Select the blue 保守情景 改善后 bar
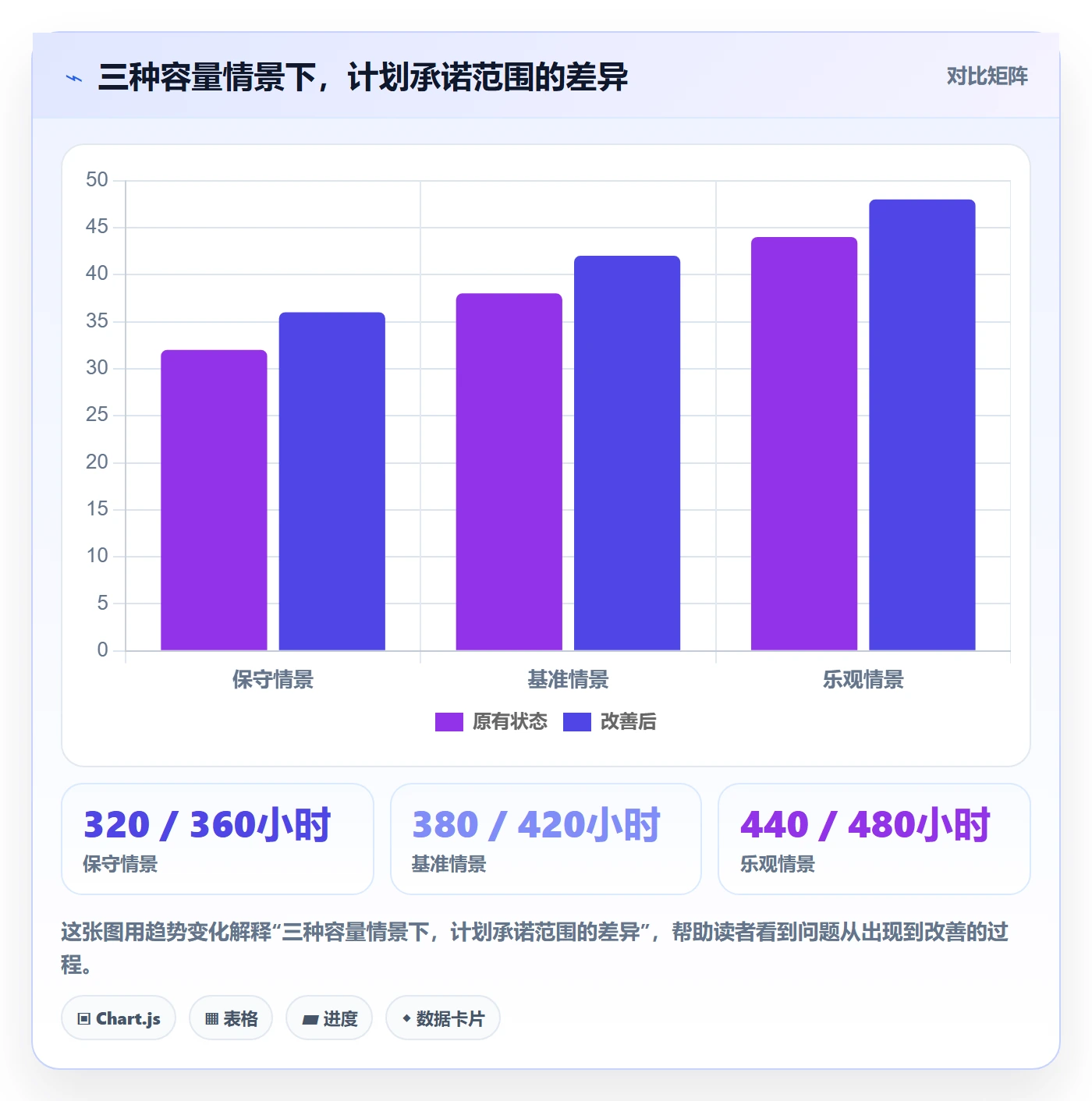The height and width of the screenshot is (1101, 1092). pyautogui.click(x=332, y=481)
